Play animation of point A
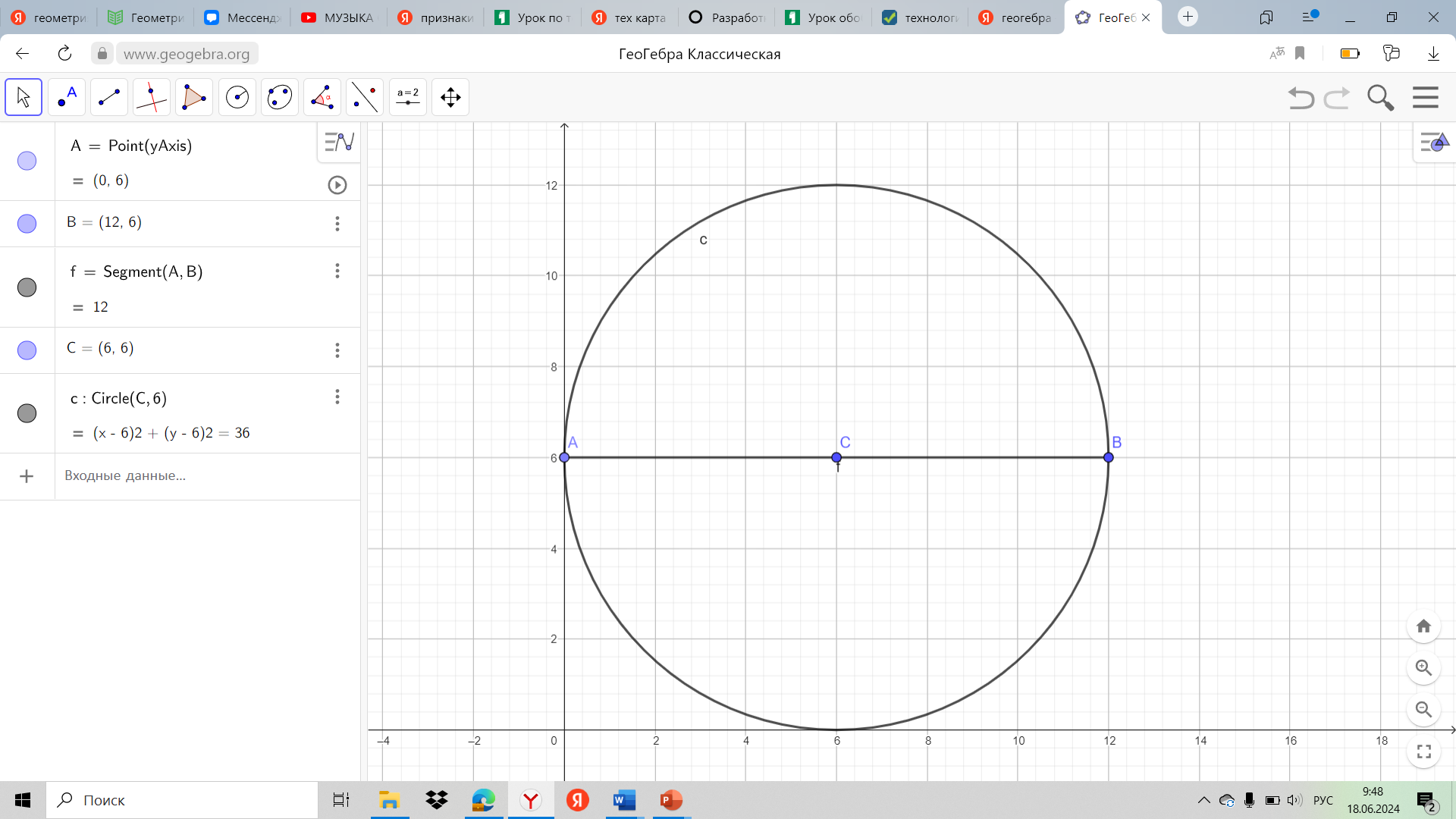This screenshot has height=819, width=1456. 337,185
